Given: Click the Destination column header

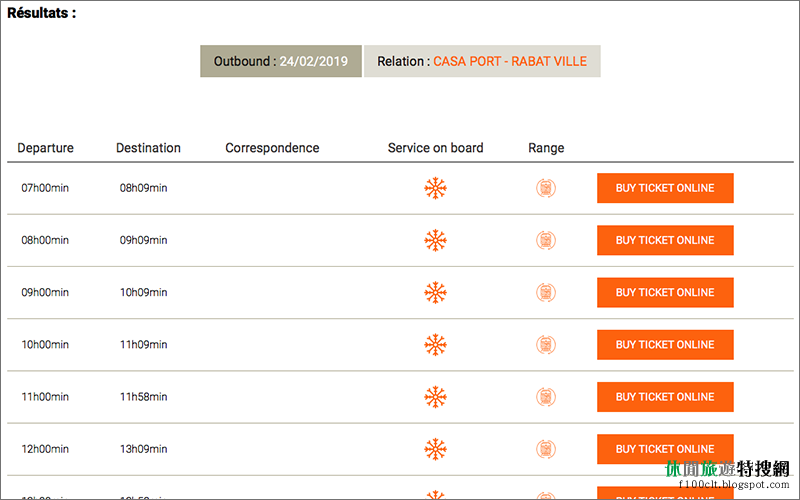Looking at the screenshot, I should 148,148.
